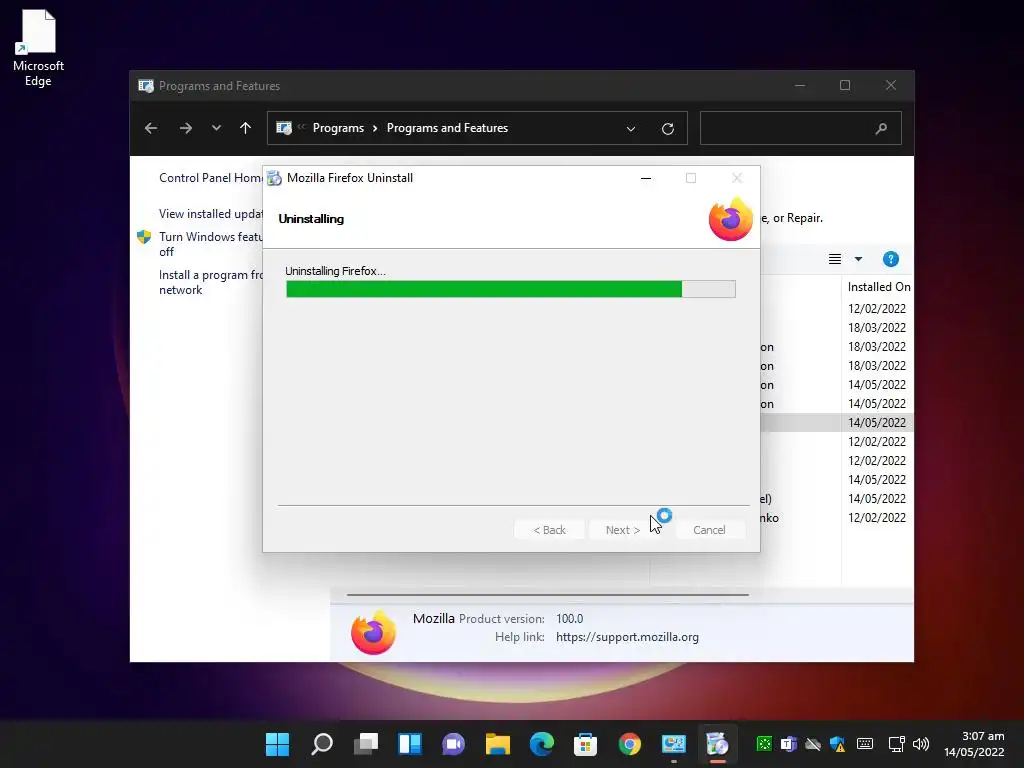Switch to Firefox uninstaller taskbar item
The width and height of the screenshot is (1024, 768).
click(x=717, y=744)
